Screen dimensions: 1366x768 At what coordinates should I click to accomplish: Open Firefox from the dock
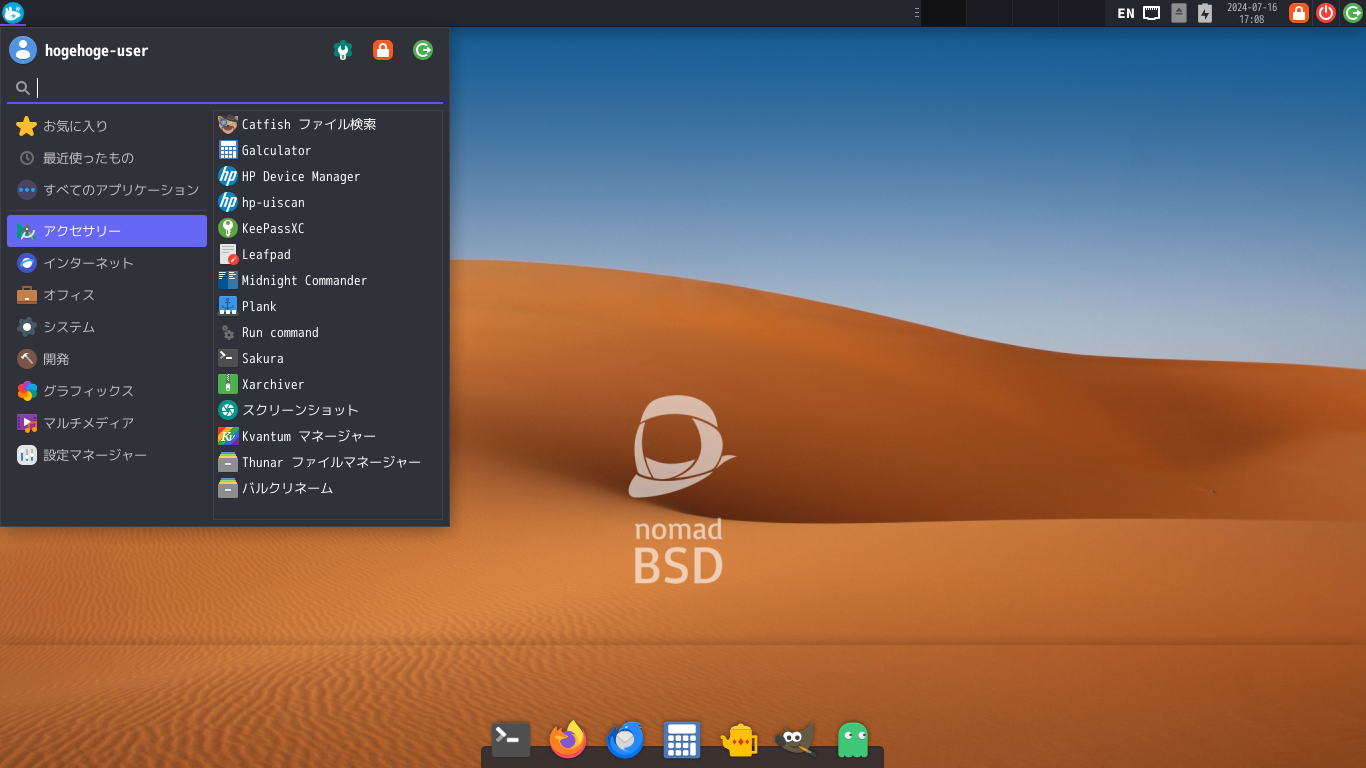[568, 739]
